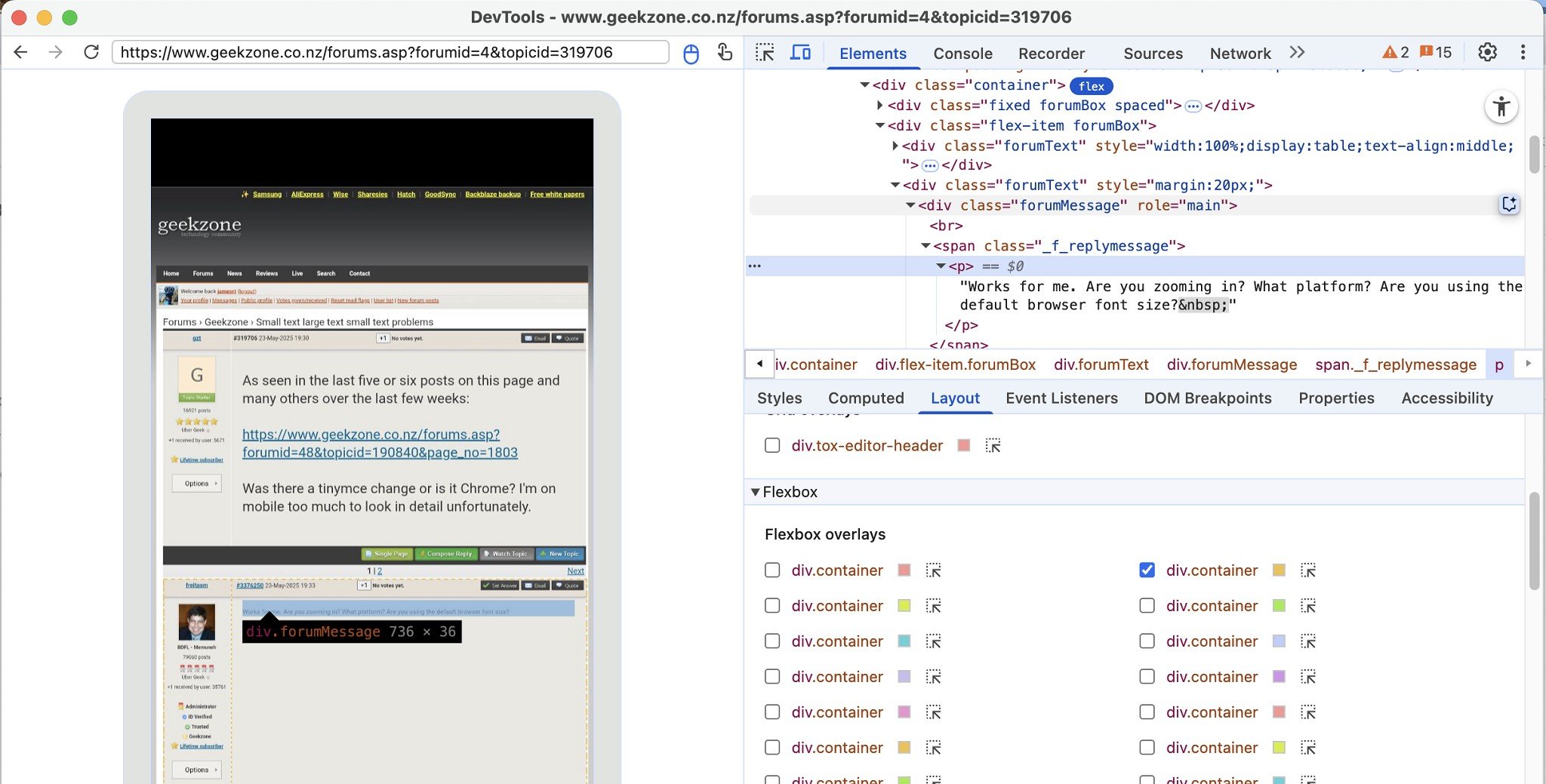Click the New Topic button on page
This screenshot has height=784, width=1546.
pos(559,554)
